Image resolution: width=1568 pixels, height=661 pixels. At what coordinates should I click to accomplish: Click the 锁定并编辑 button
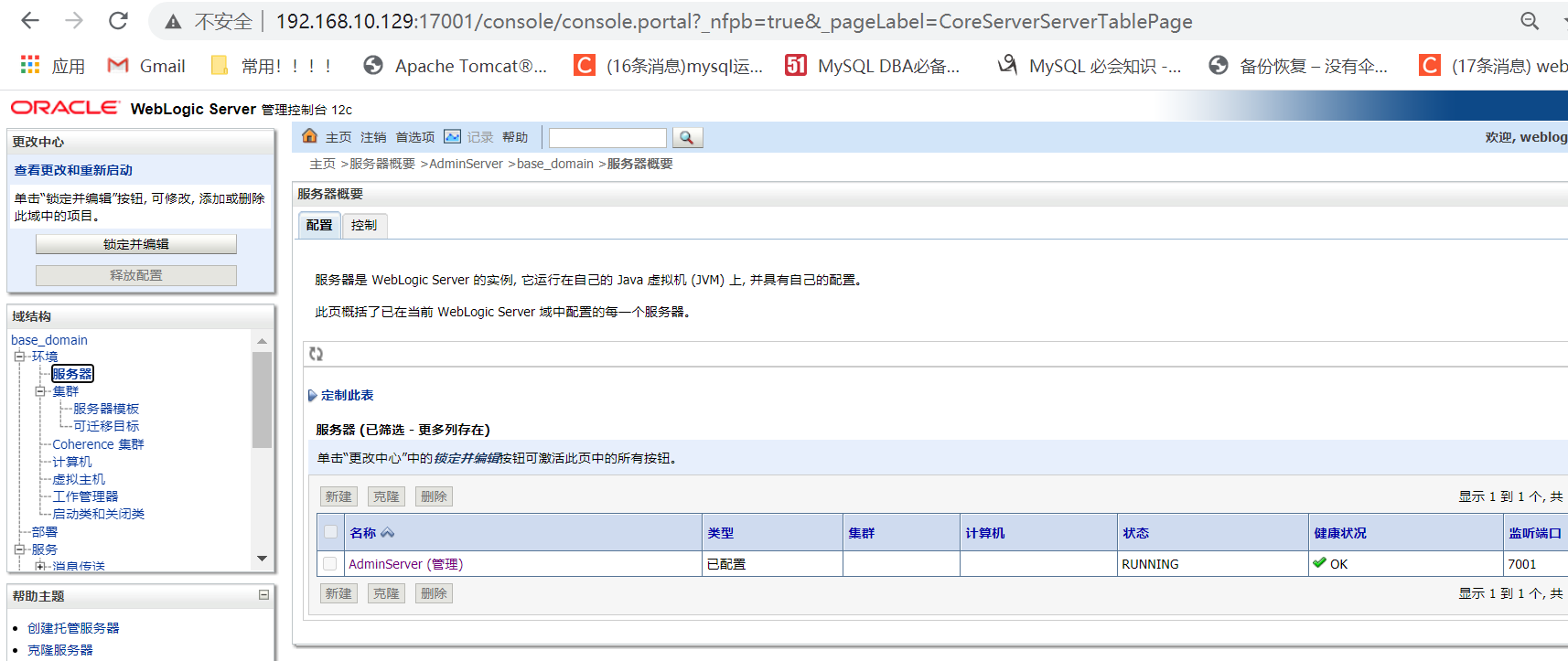coord(136,244)
